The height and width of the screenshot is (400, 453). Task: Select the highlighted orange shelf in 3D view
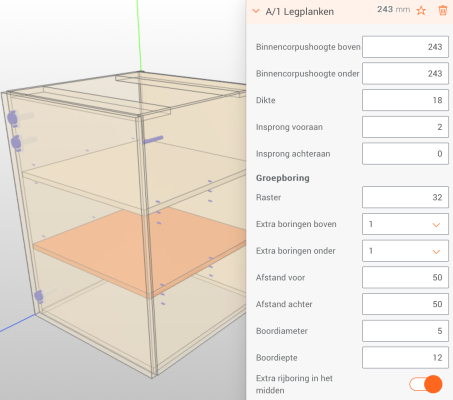[x=140, y=250]
